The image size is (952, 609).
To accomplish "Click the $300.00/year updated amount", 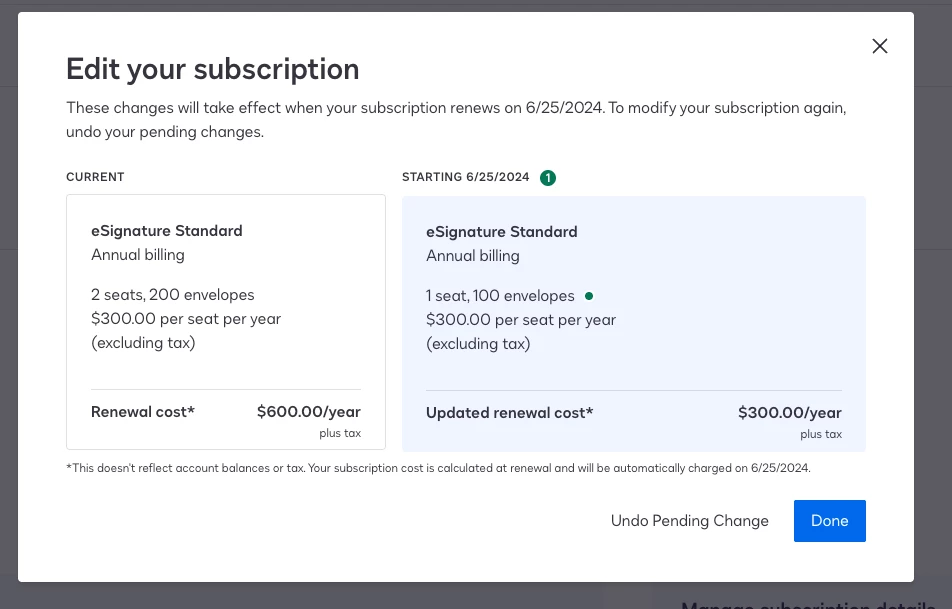I will tap(789, 413).
